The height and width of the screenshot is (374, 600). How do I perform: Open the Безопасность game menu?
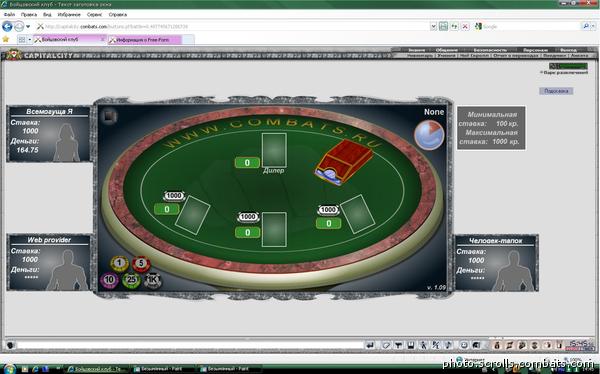(x=490, y=50)
